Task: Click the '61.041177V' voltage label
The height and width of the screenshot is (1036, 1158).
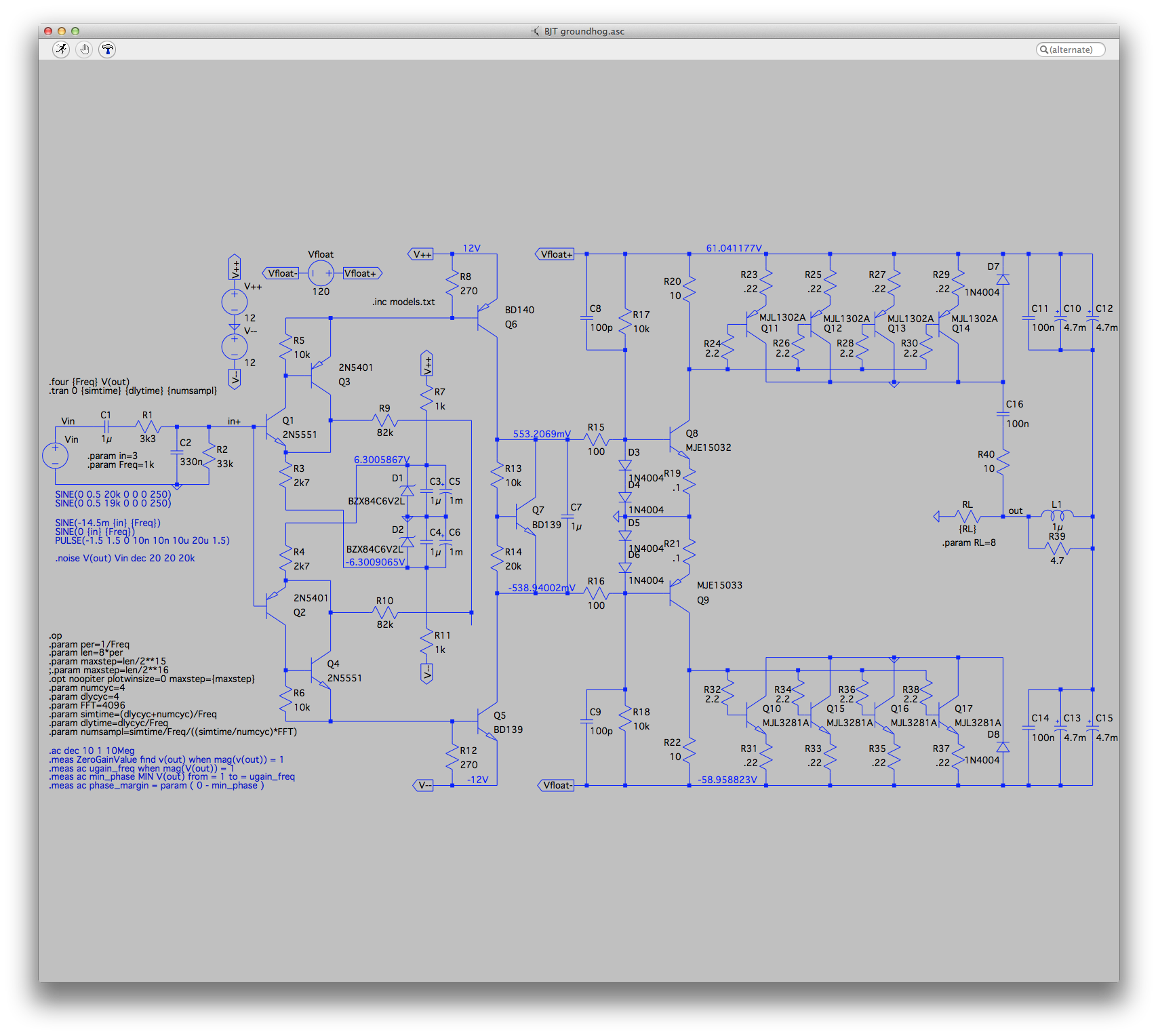Action: [734, 248]
